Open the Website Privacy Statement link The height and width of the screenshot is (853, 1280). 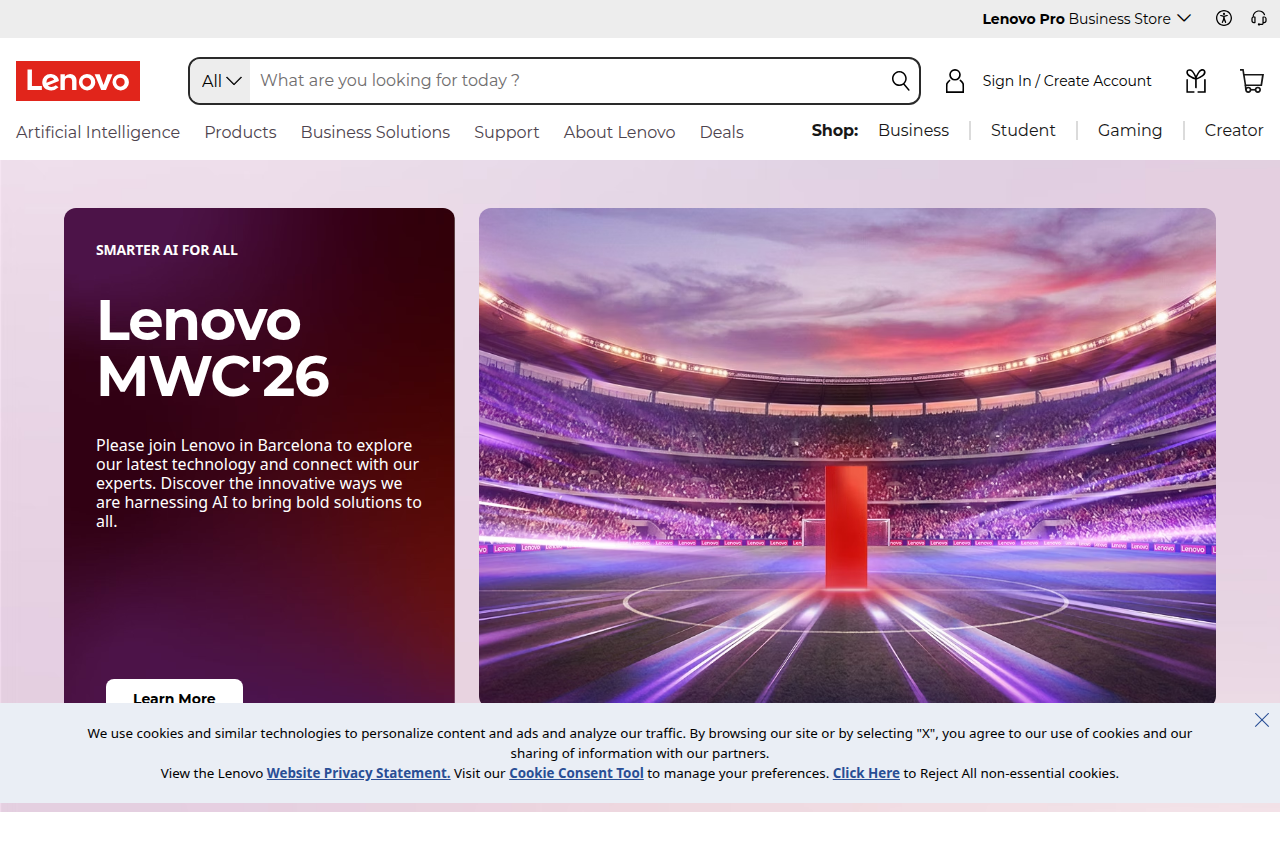pyautogui.click(x=358, y=773)
